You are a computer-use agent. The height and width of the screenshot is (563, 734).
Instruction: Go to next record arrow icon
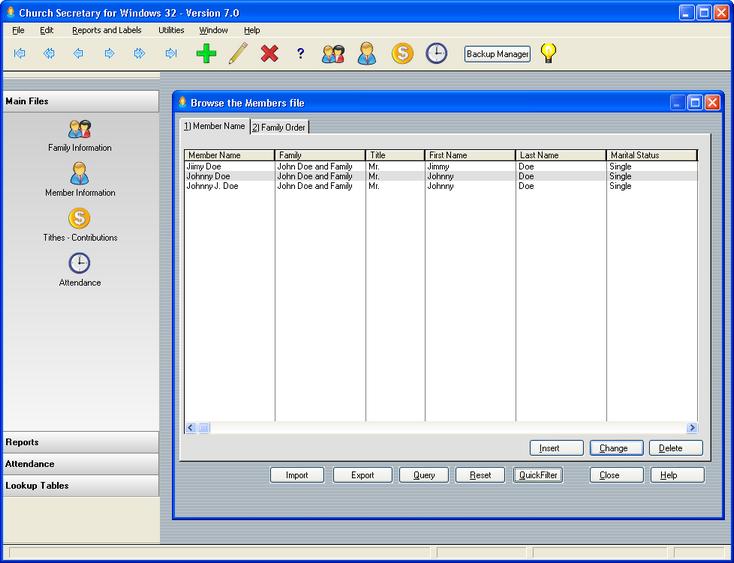click(x=109, y=53)
